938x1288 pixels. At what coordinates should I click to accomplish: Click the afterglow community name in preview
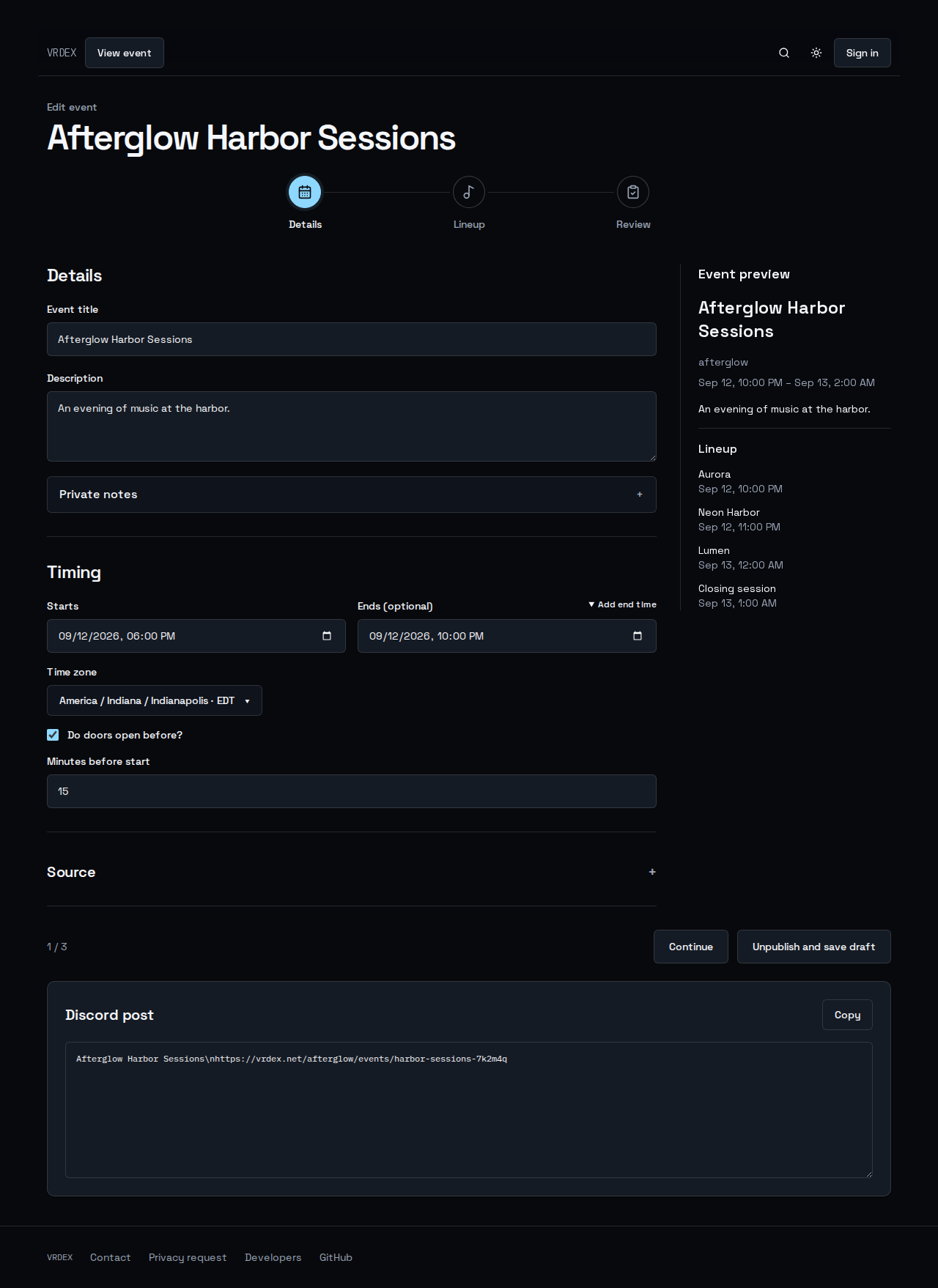pyautogui.click(x=723, y=362)
